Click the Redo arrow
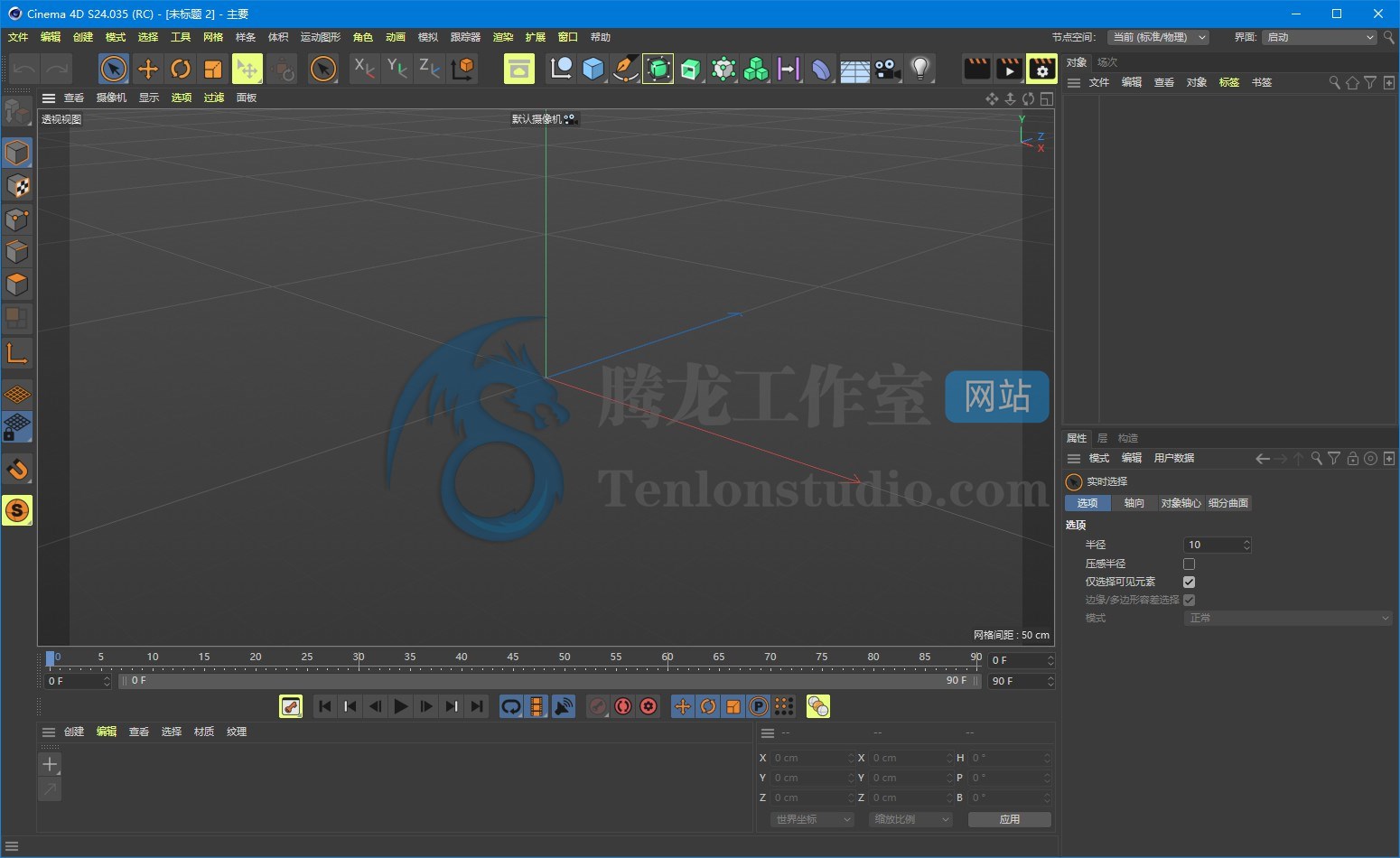The image size is (1400, 858). 57,69
